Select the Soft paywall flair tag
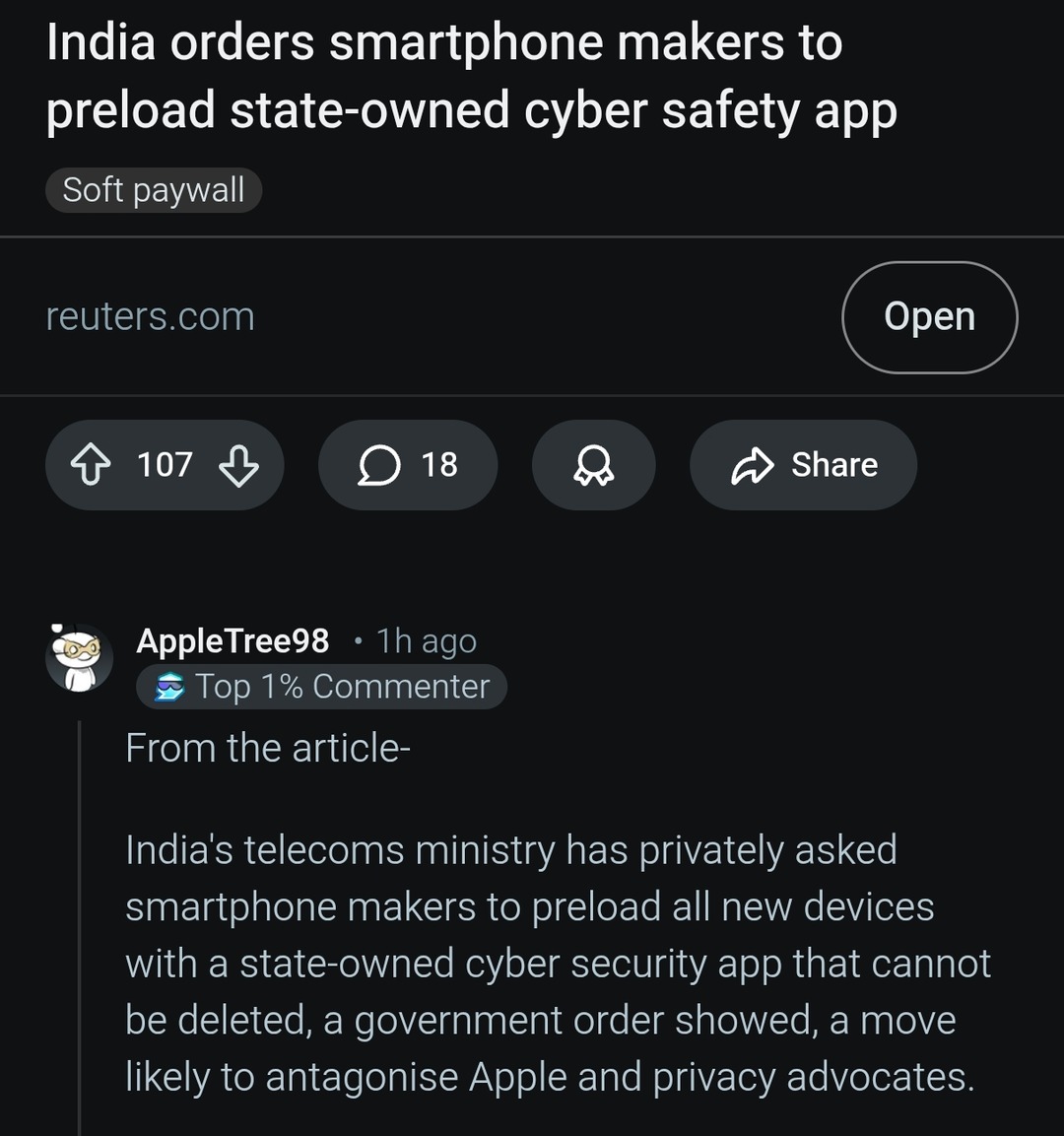Image resolution: width=1064 pixels, height=1136 pixels. [x=154, y=190]
